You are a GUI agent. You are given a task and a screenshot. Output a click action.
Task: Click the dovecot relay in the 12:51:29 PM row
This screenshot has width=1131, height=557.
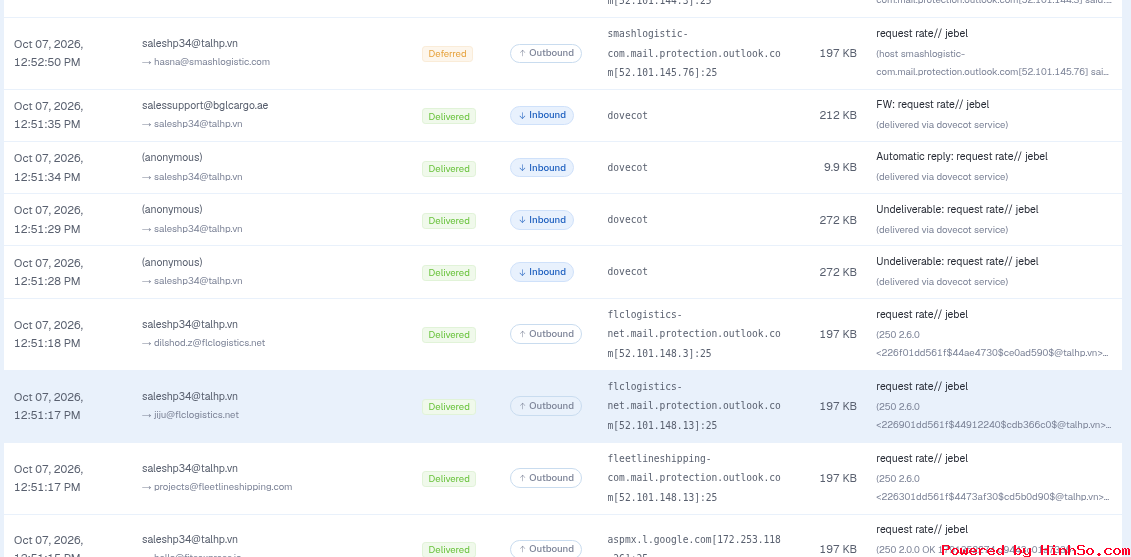coord(628,219)
